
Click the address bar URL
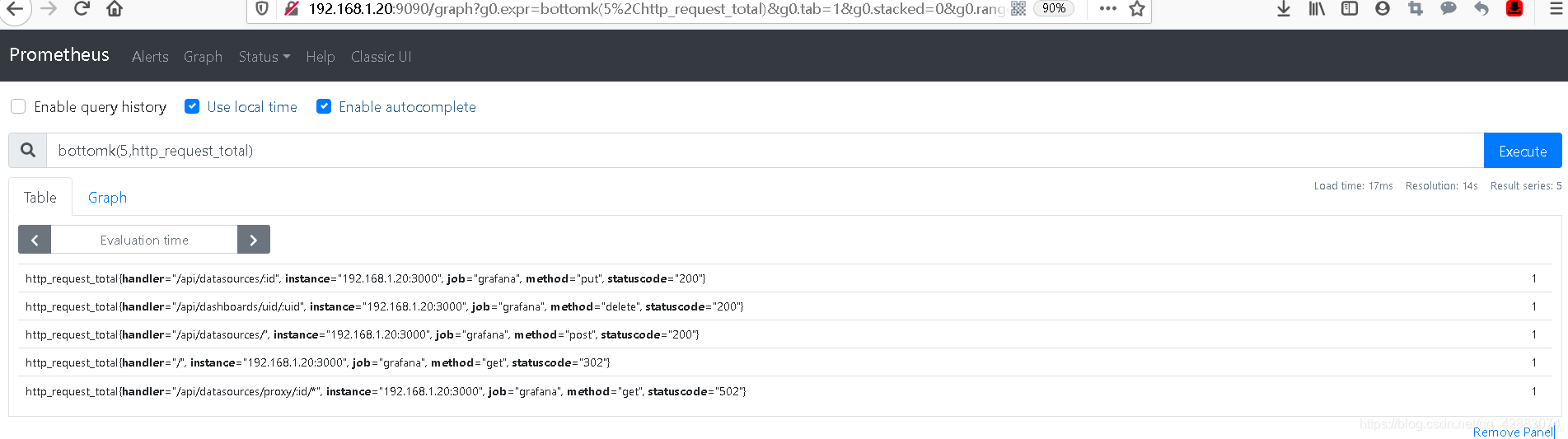(656, 9)
